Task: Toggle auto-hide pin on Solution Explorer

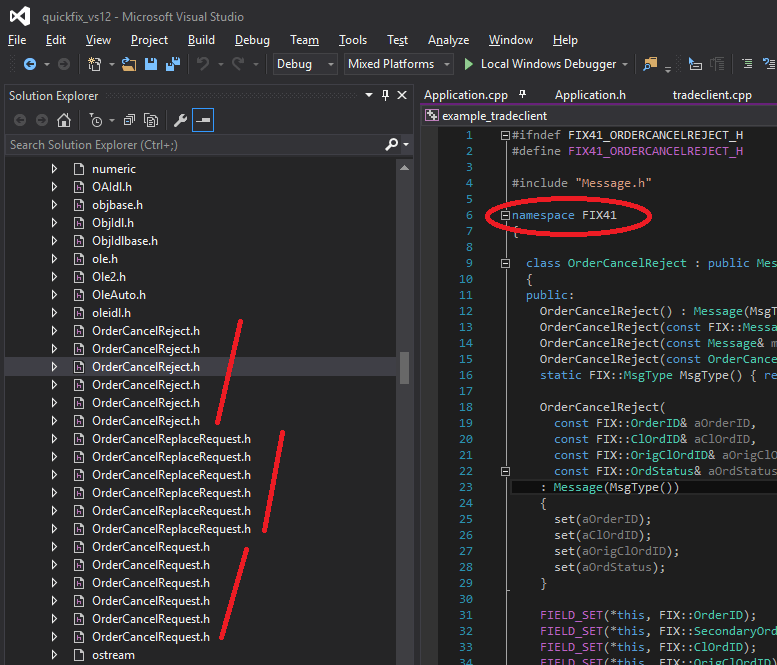Action: tap(386, 95)
